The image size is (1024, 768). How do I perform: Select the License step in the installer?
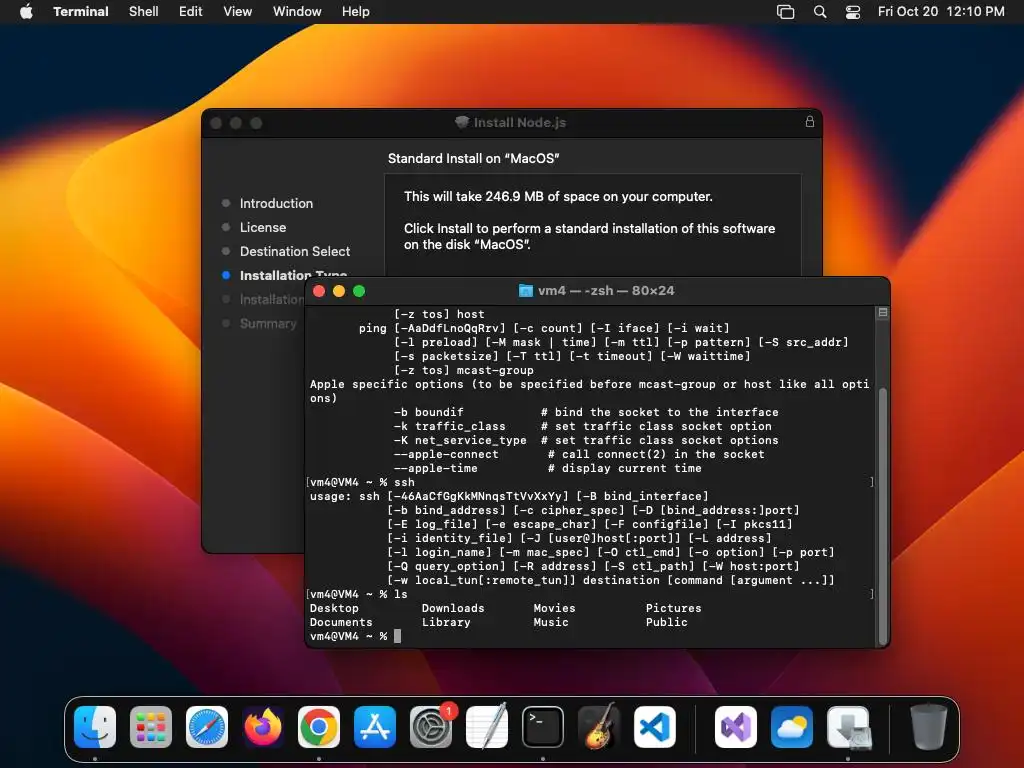[x=263, y=227]
